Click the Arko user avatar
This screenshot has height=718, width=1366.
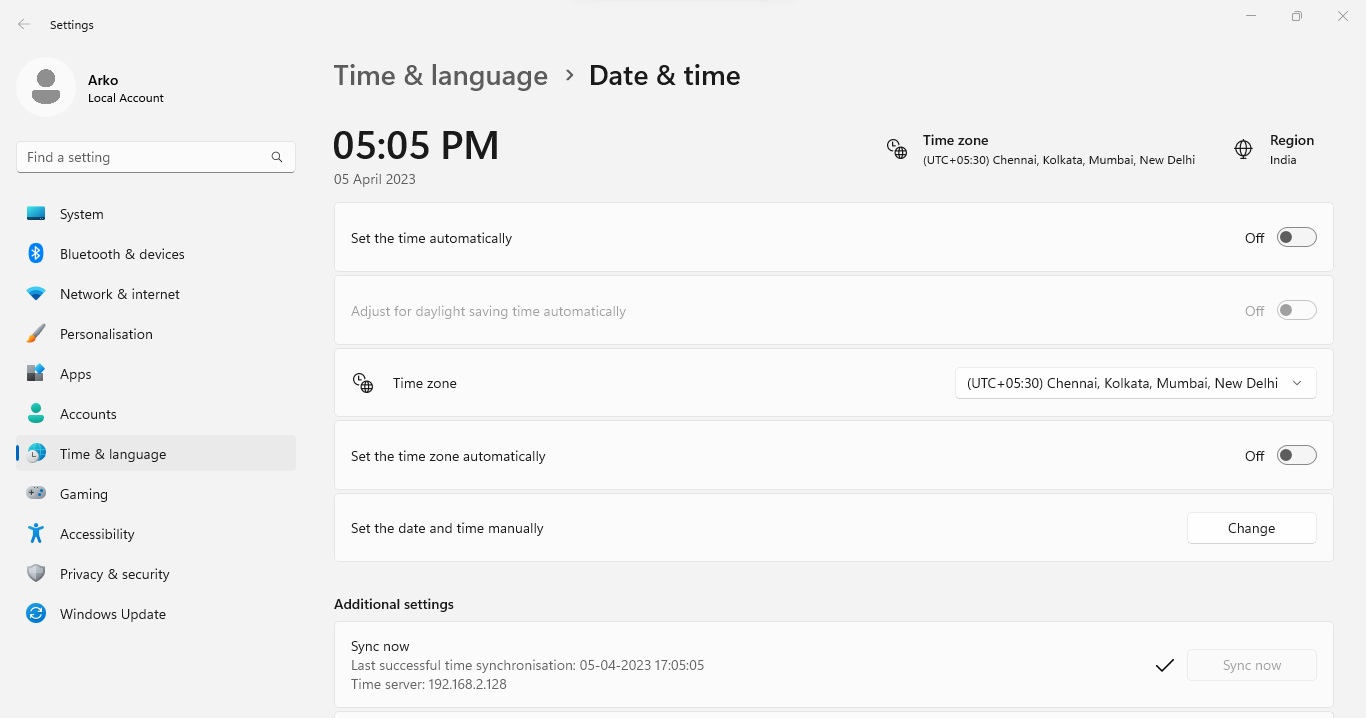(x=45, y=87)
